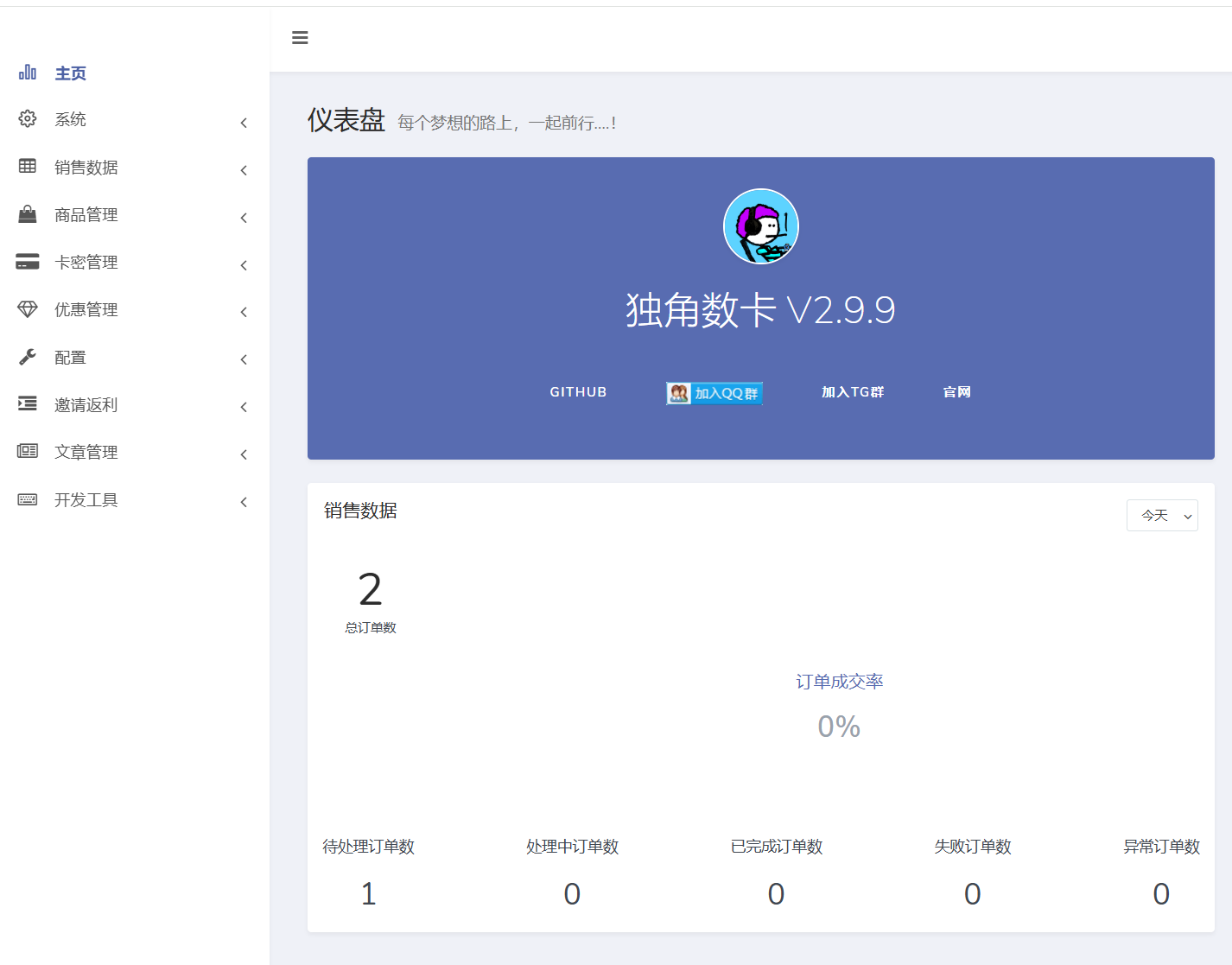
Task: Click the 每个梦想的路上 subtitle text
Action: pyautogui.click(x=507, y=124)
